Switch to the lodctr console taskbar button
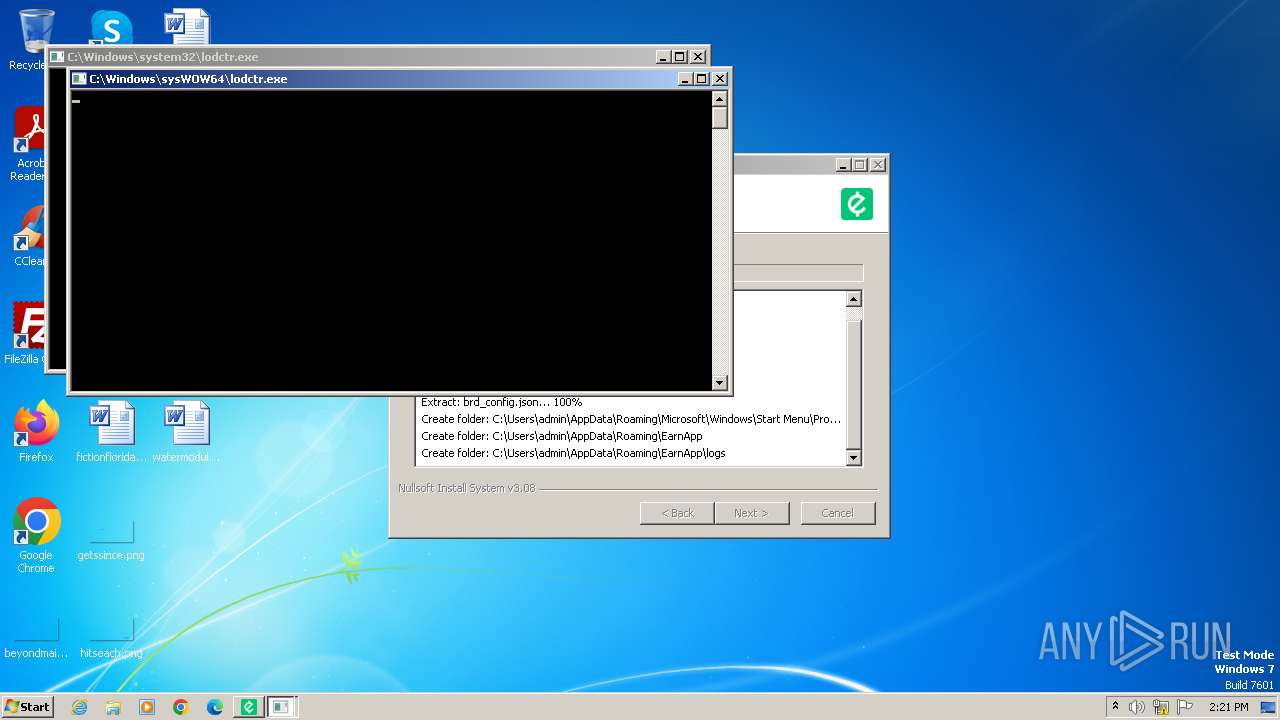 [x=281, y=707]
